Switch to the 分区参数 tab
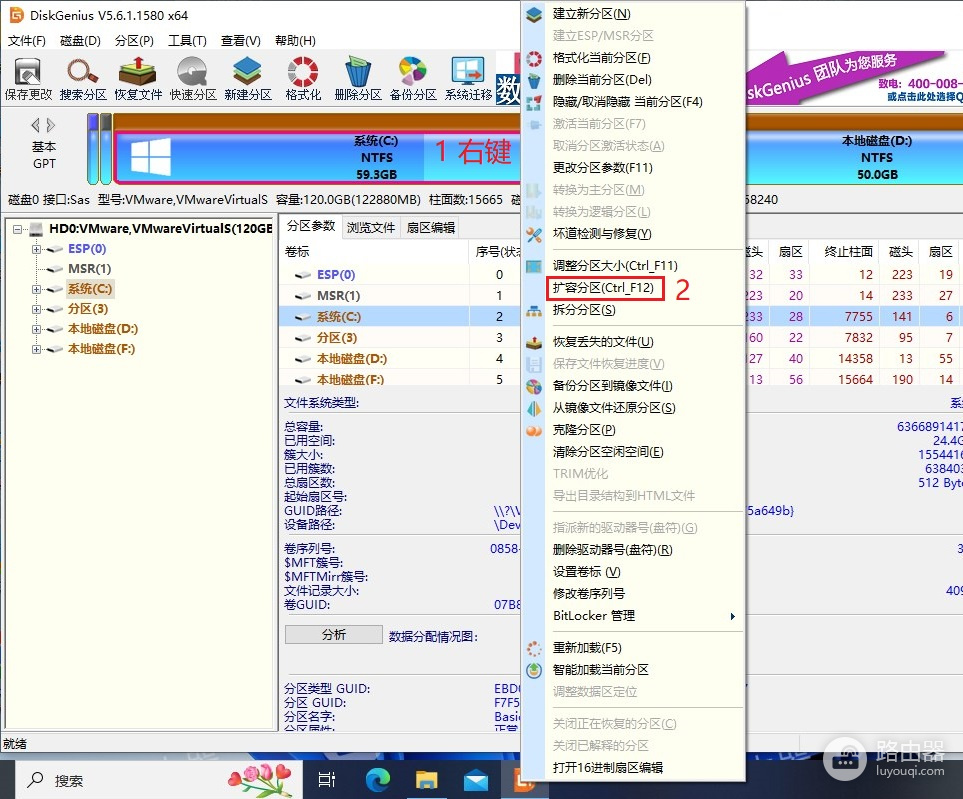The width and height of the screenshot is (963, 799). pos(311,227)
